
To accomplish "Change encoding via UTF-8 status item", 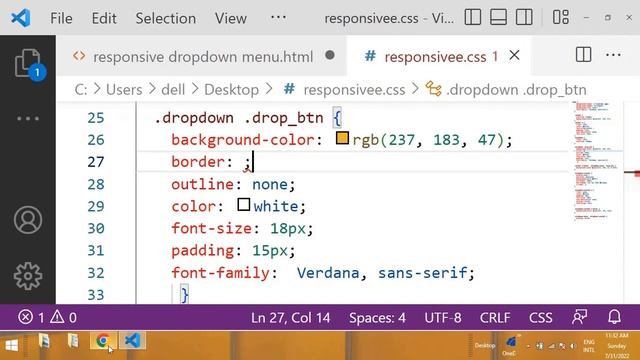I will tap(443, 318).
